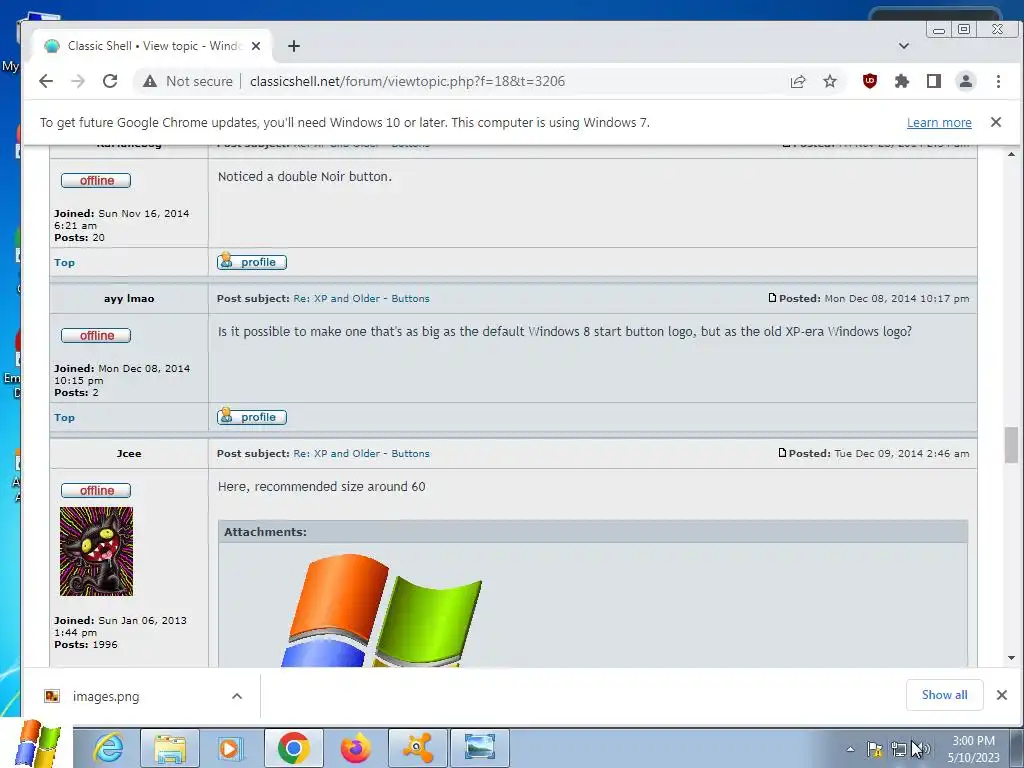Reload the Classic Shell forum page
The height and width of the screenshot is (768, 1024).
[x=110, y=81]
